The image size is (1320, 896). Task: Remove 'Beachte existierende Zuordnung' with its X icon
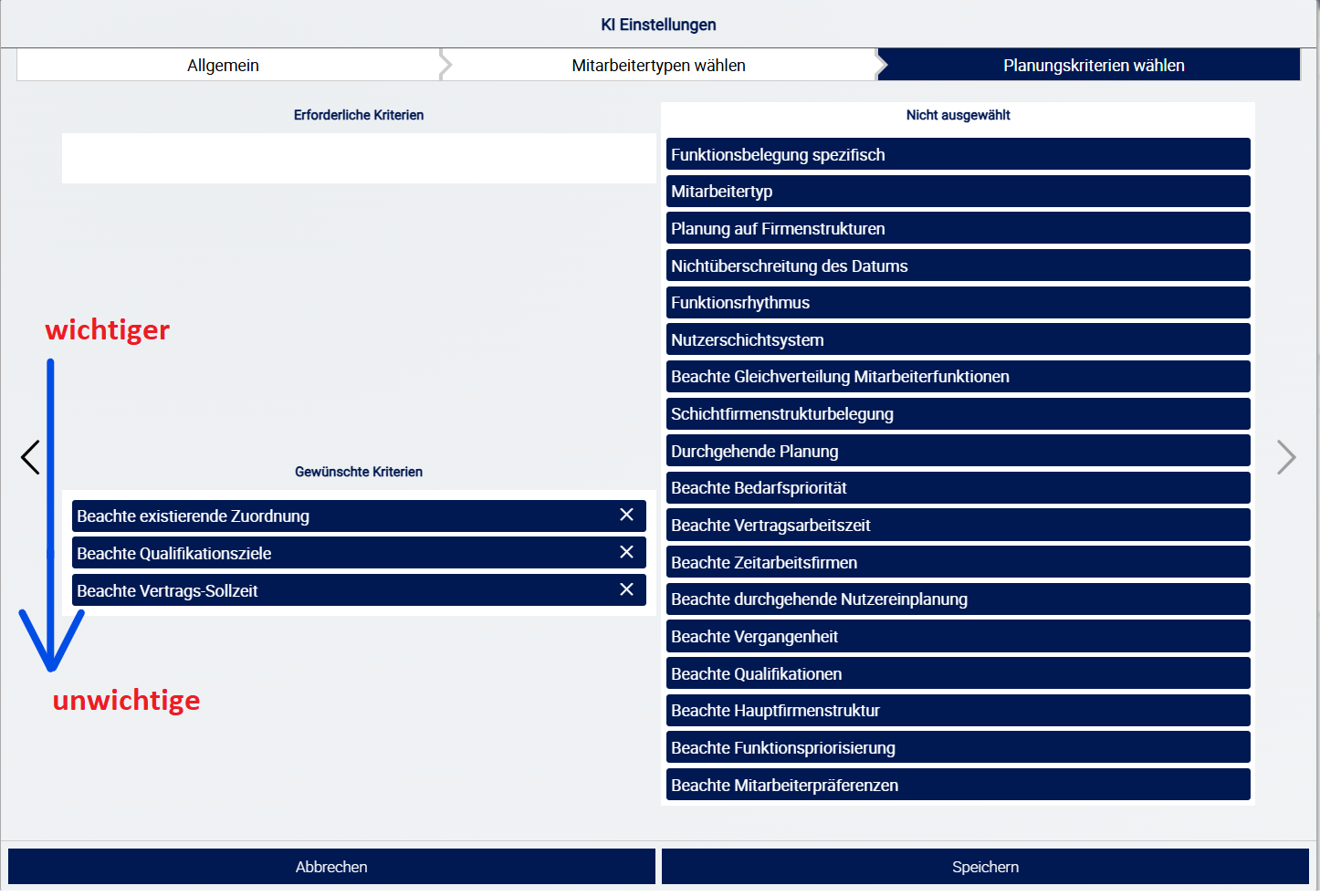click(626, 515)
